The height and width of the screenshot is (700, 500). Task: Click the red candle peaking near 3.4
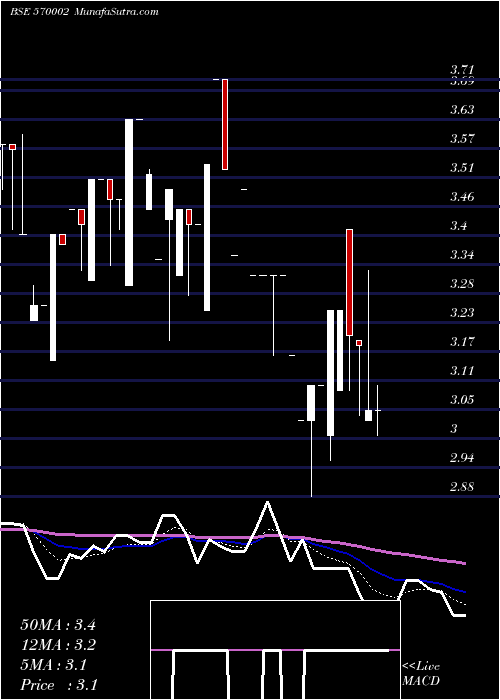tap(350, 282)
